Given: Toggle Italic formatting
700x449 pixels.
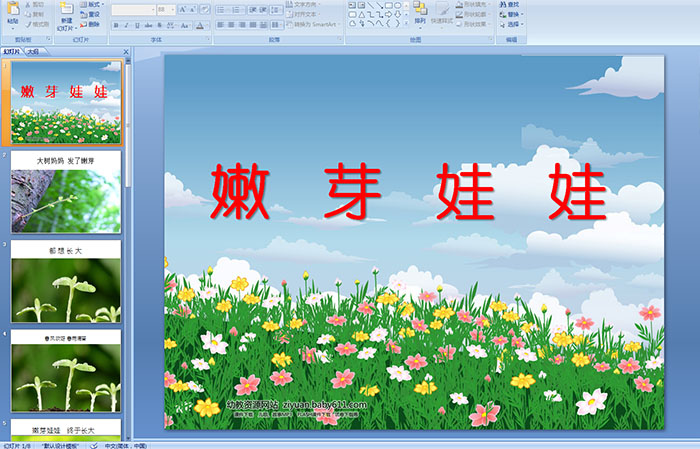Looking at the screenshot, I should (x=126, y=25).
